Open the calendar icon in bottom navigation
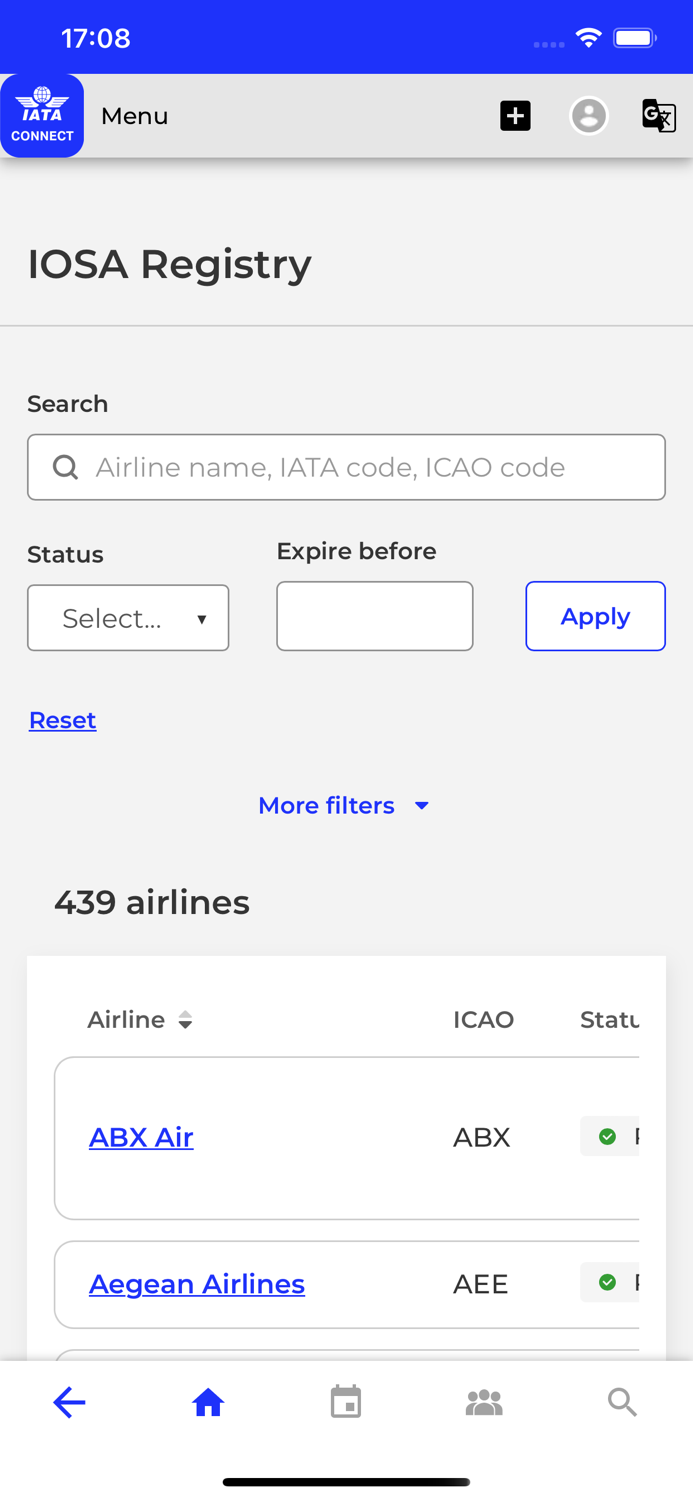Viewport: 693px width, 1500px height. 346,1402
